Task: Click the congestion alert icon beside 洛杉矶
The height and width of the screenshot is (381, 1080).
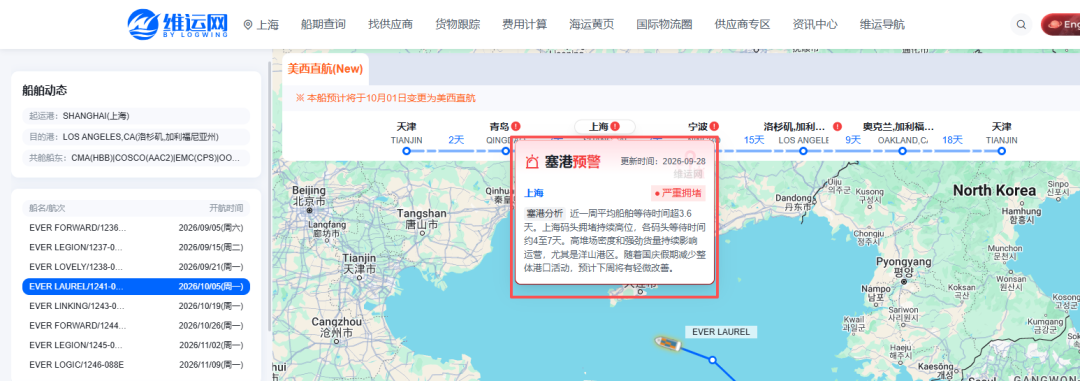Action: 838,127
